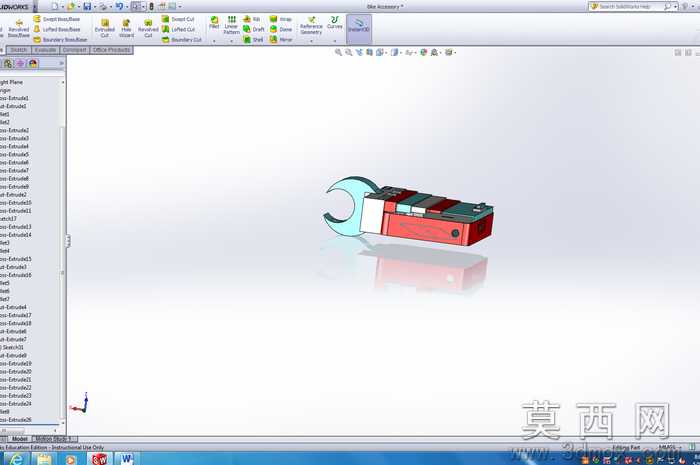Select the Rib tool
700x465 pixels.
tap(251, 19)
